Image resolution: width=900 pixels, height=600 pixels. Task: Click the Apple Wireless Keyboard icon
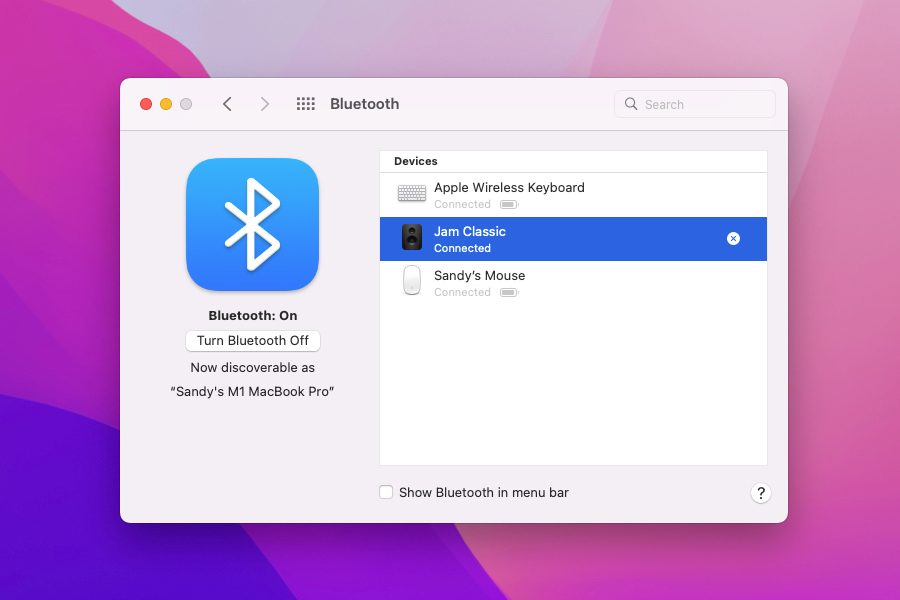click(x=412, y=193)
